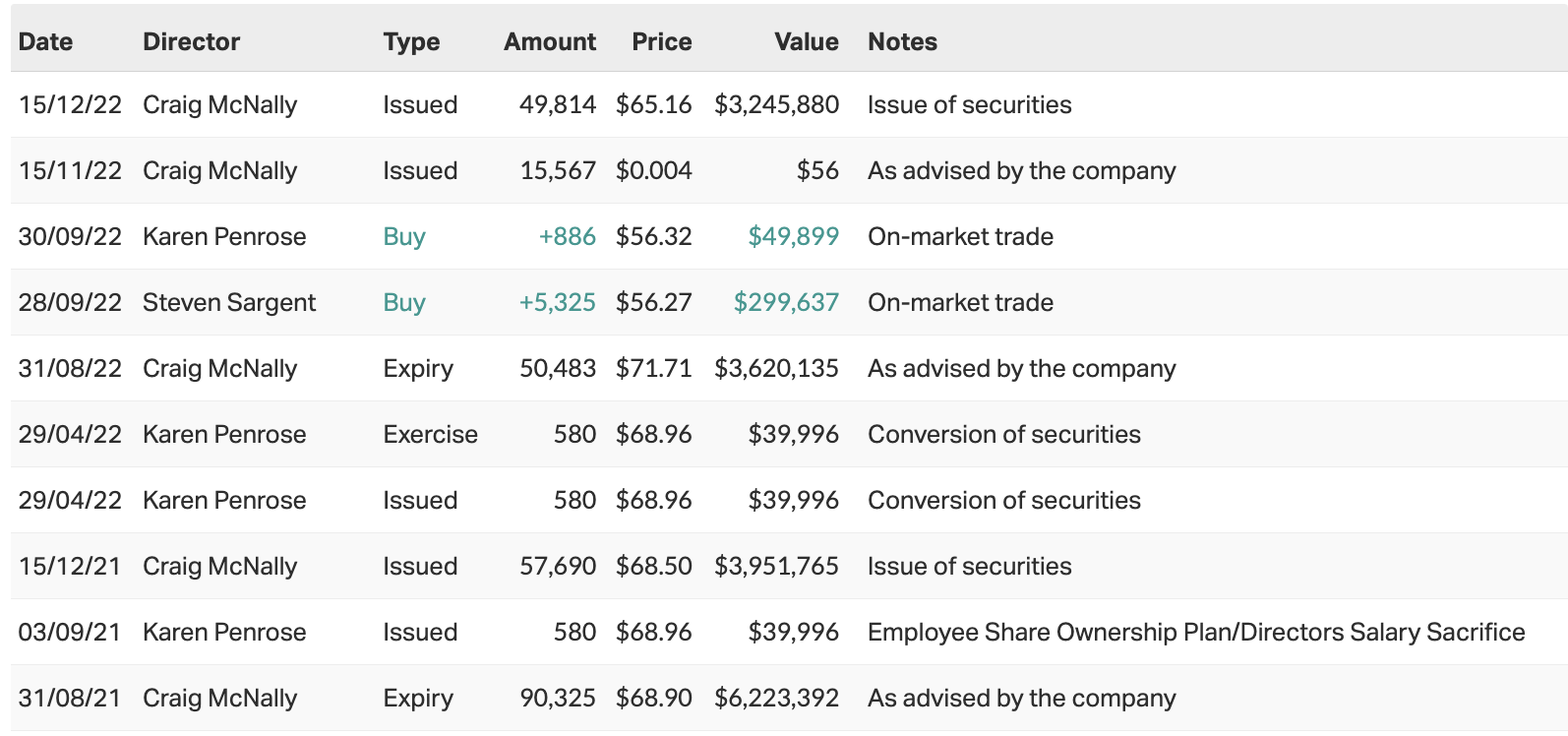Click the $0.004 price cell
Image resolution: width=1568 pixels, height=736 pixels.
[x=653, y=170]
